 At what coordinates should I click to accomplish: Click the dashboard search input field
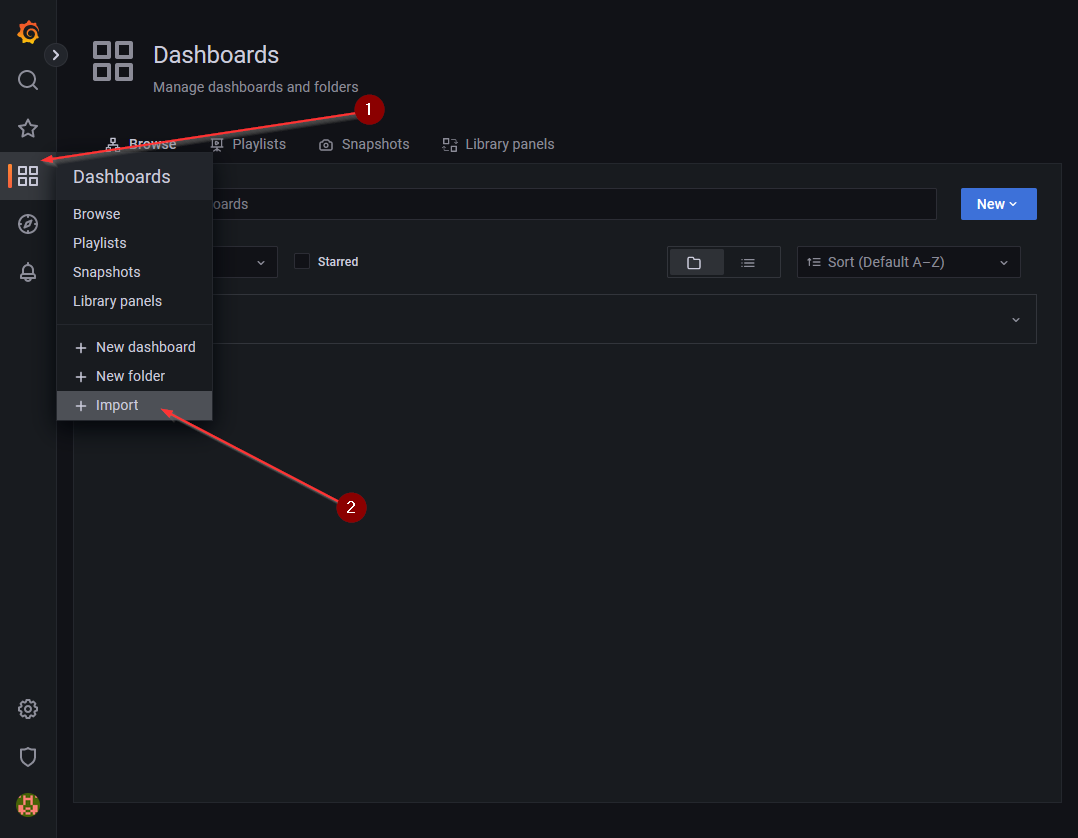coord(570,204)
